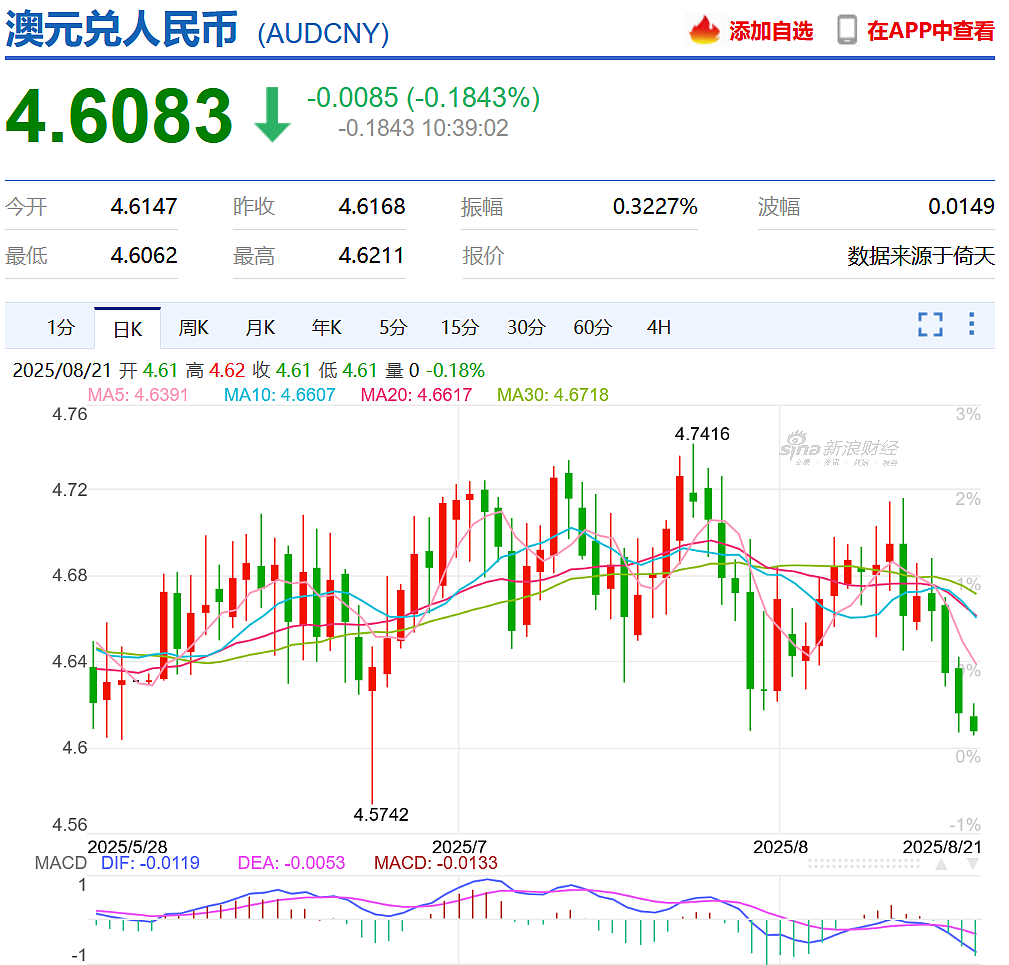Click the 2025/08/21 OHLC summary line
The image size is (1009, 965).
248,371
